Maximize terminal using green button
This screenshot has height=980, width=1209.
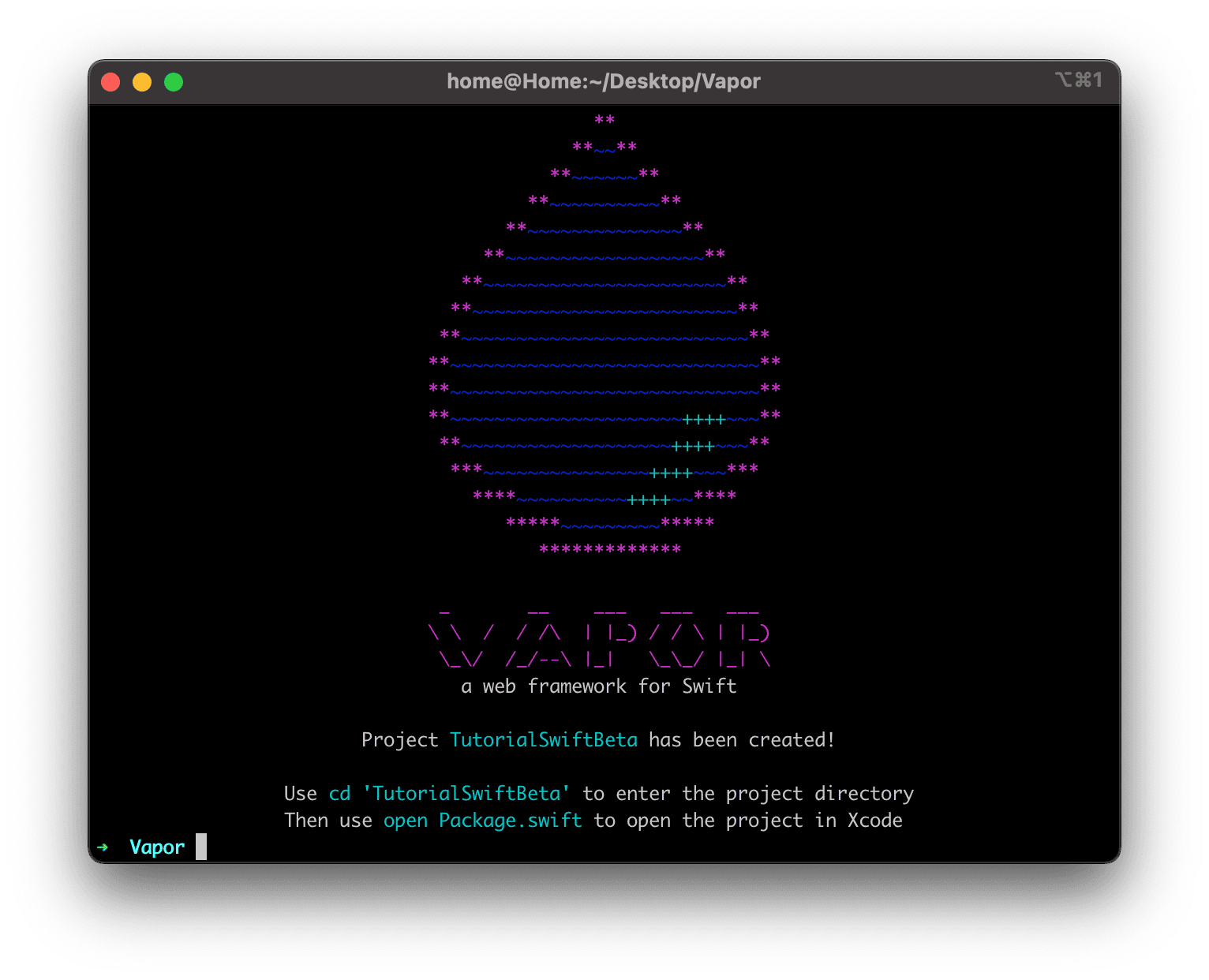point(174,82)
